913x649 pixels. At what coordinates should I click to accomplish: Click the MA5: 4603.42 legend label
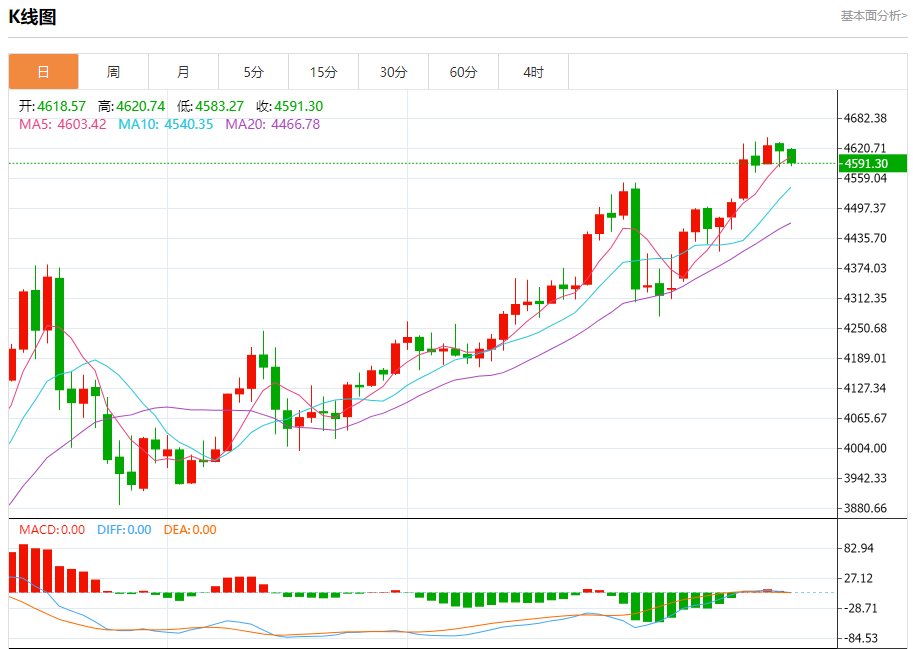tap(62, 124)
